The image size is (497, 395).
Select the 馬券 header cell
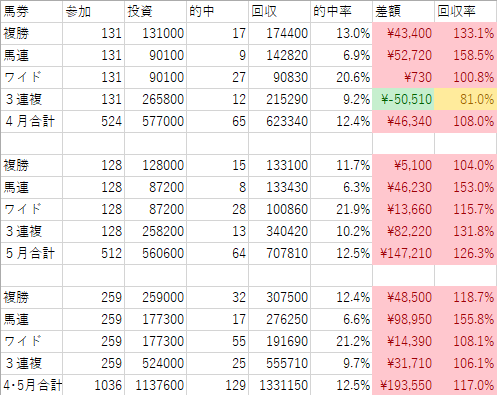31,12
